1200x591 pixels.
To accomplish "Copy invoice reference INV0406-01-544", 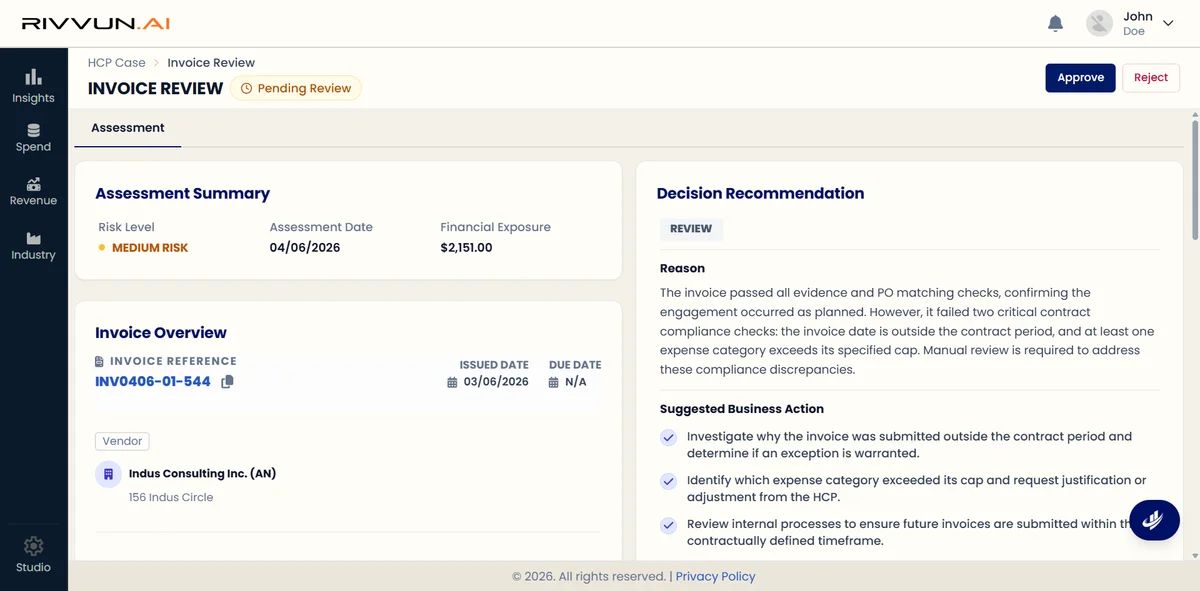I will click(227, 382).
